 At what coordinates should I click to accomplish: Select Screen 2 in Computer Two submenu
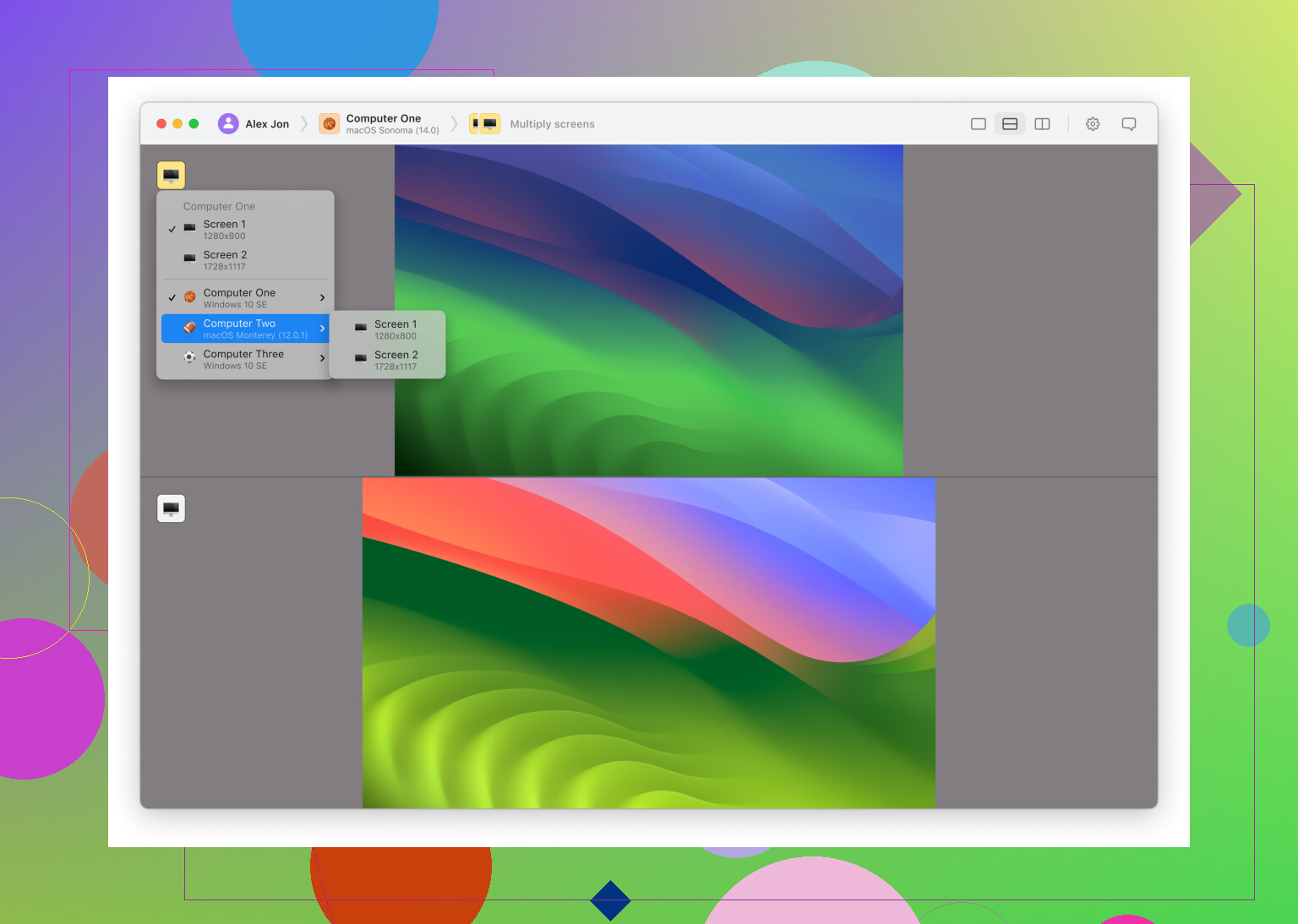pyautogui.click(x=387, y=361)
